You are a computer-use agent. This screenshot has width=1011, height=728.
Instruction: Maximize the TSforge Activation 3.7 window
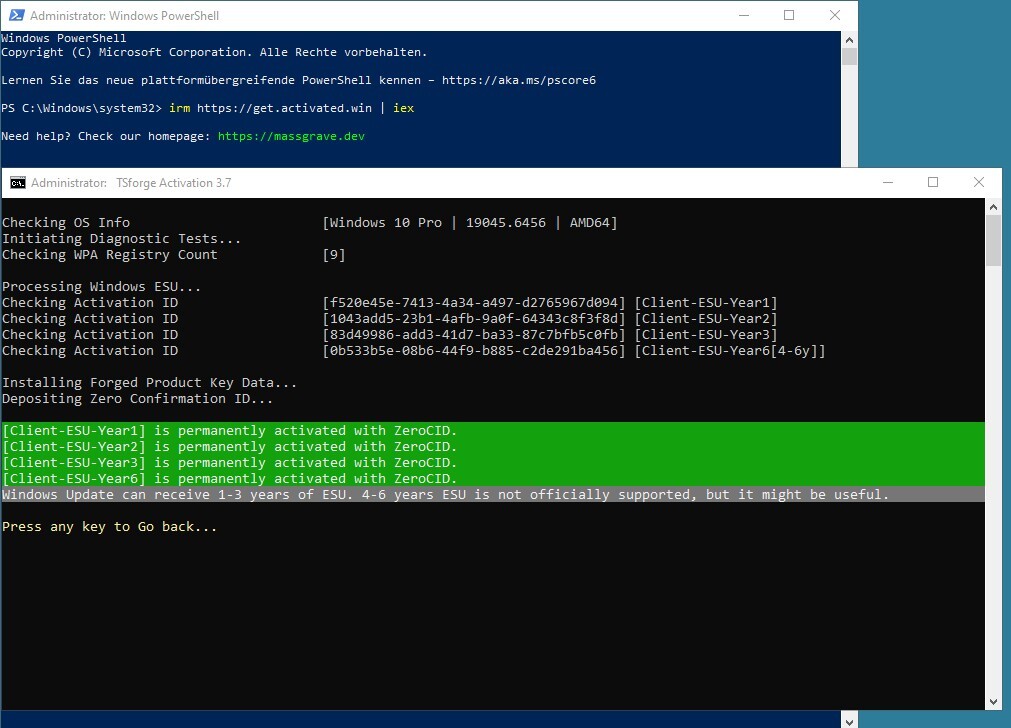[x=933, y=183]
